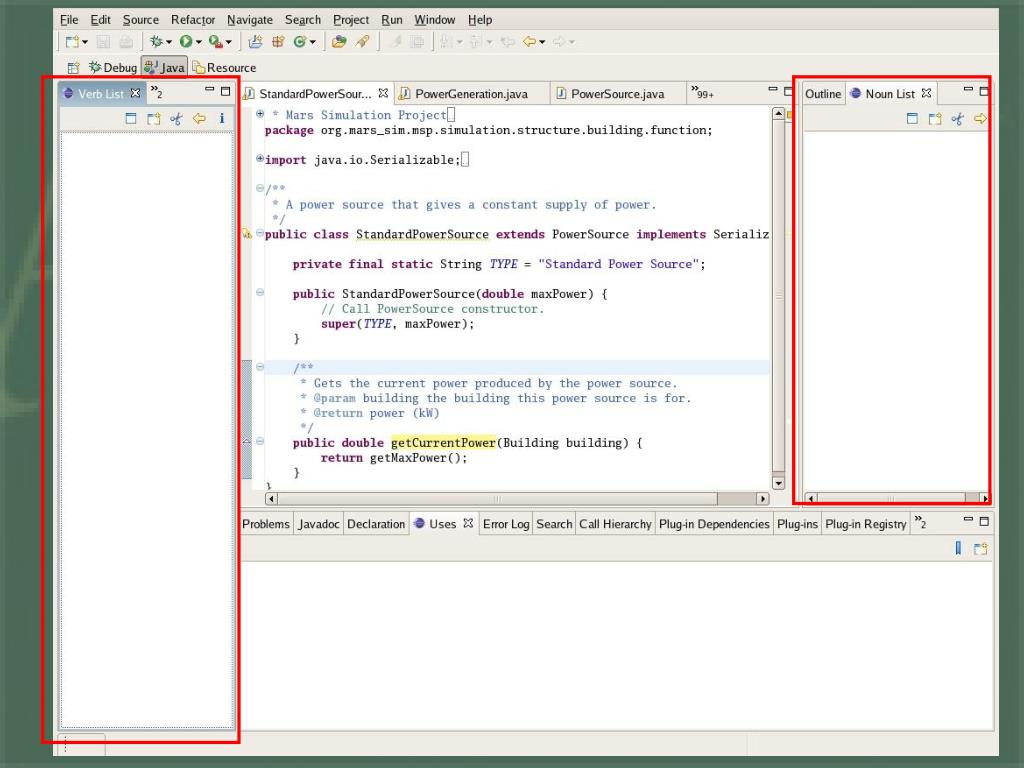Select the Outline view tab
Image resolution: width=1024 pixels, height=768 pixels.
click(x=823, y=94)
